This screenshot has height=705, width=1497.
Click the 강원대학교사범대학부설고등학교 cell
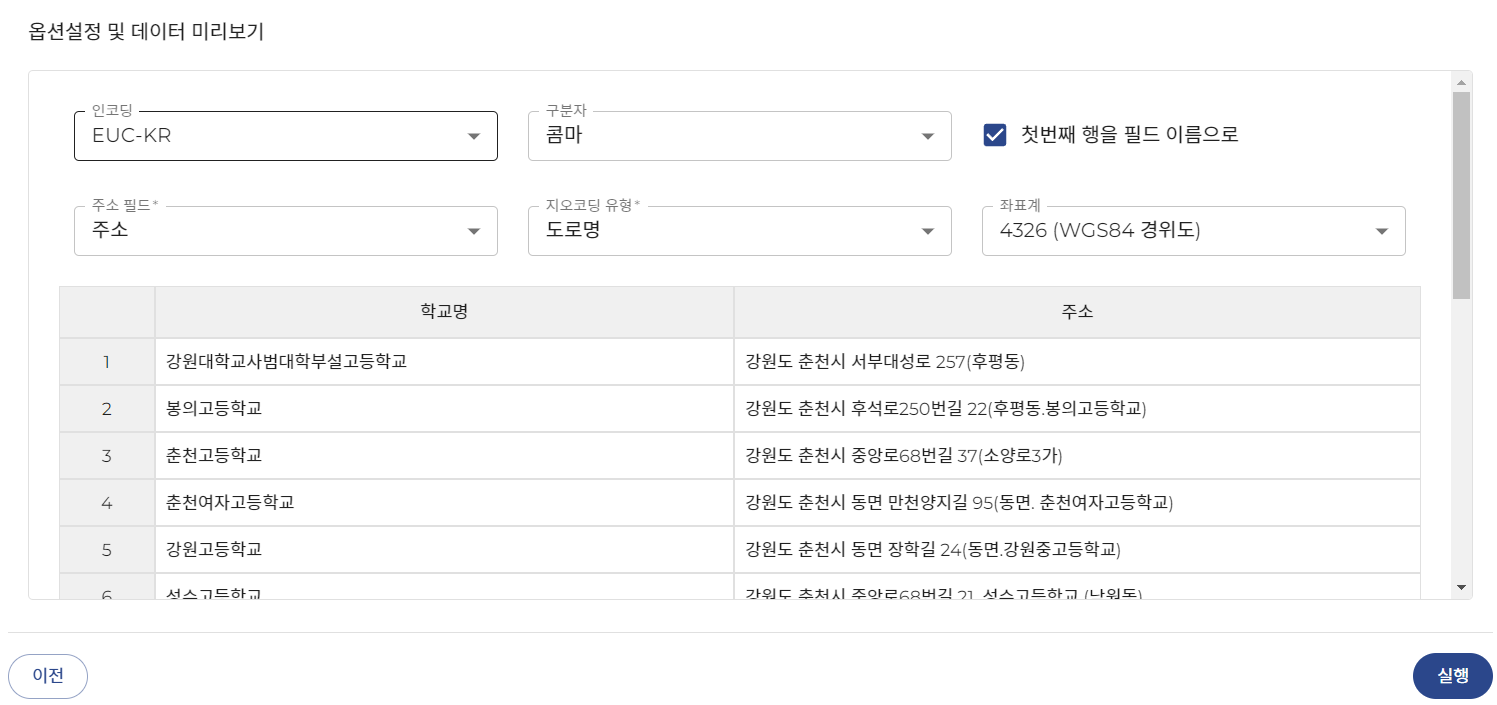click(444, 362)
